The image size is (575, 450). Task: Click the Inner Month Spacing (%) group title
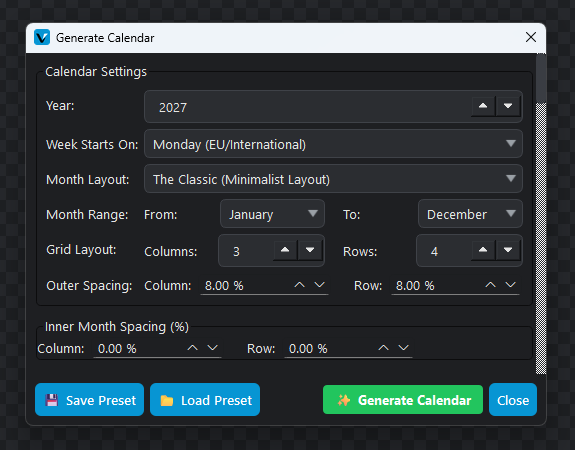(117, 327)
